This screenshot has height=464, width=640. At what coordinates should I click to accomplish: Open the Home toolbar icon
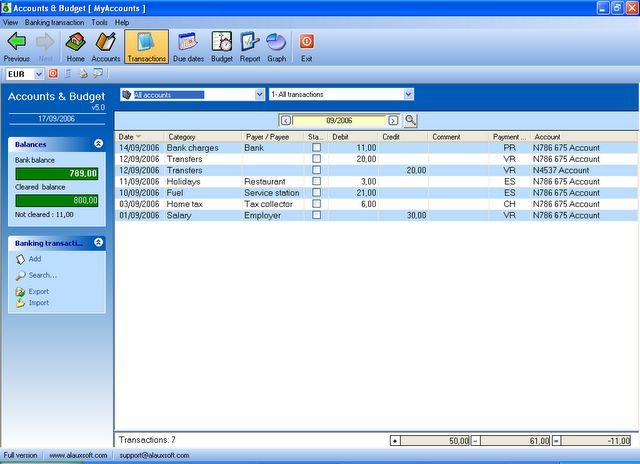[x=75, y=46]
